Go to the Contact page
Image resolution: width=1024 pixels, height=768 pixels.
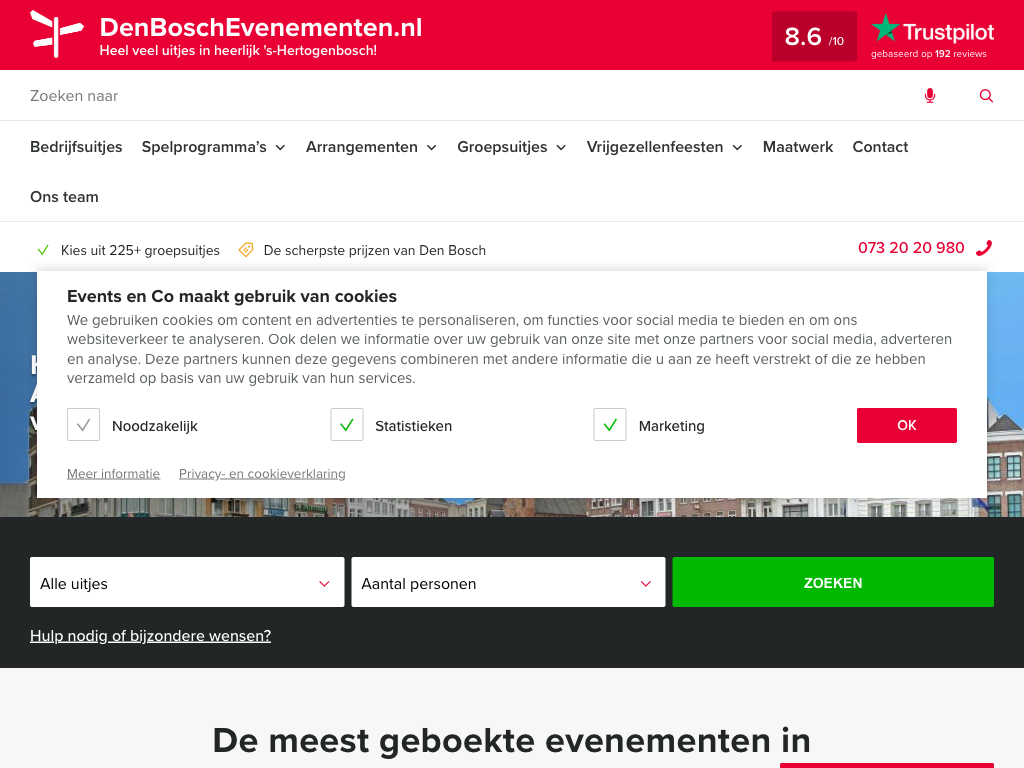coord(880,147)
